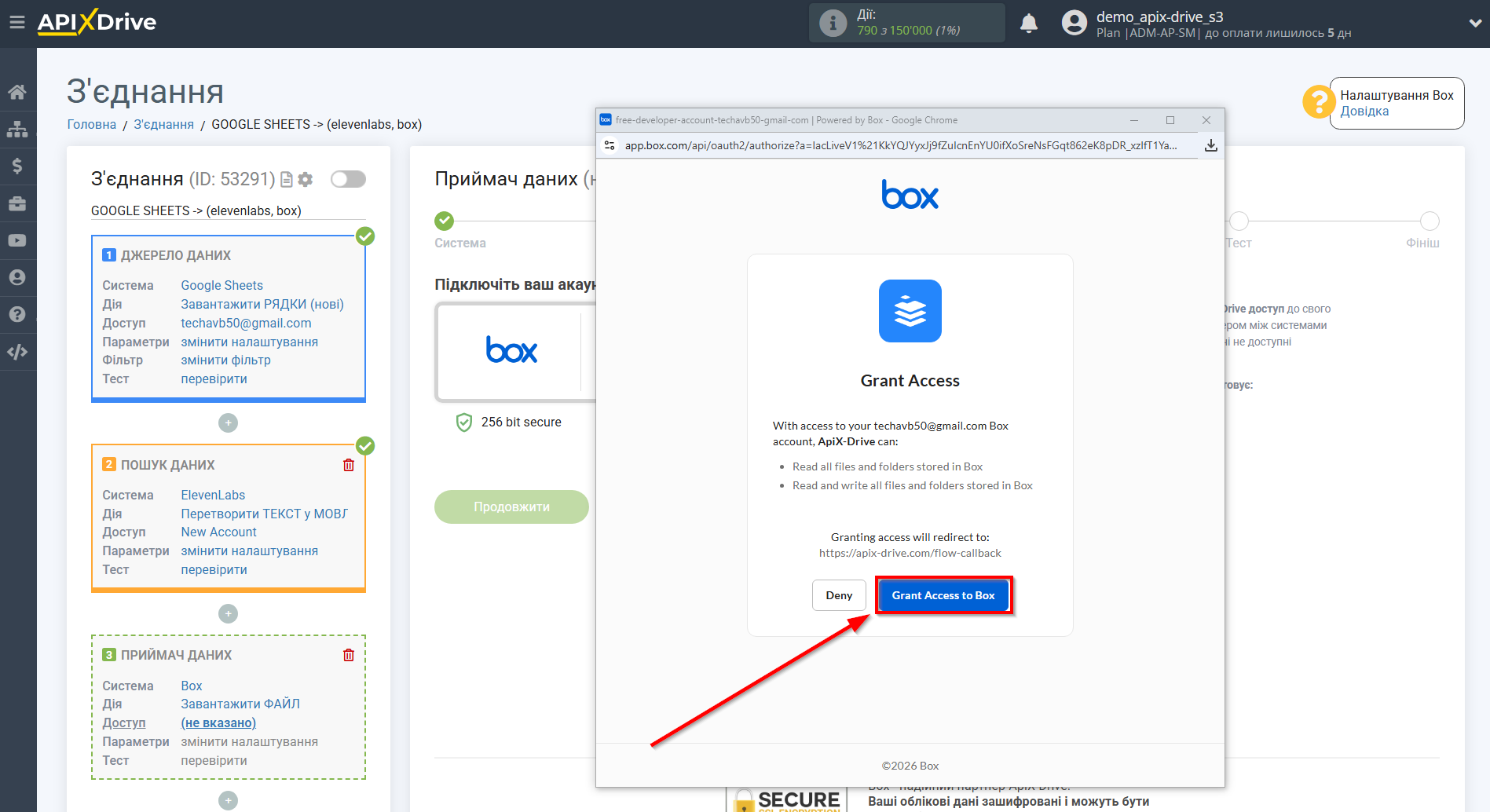1490x812 pixels.
Task: Enable the connection toggle switch
Action: 348,179
